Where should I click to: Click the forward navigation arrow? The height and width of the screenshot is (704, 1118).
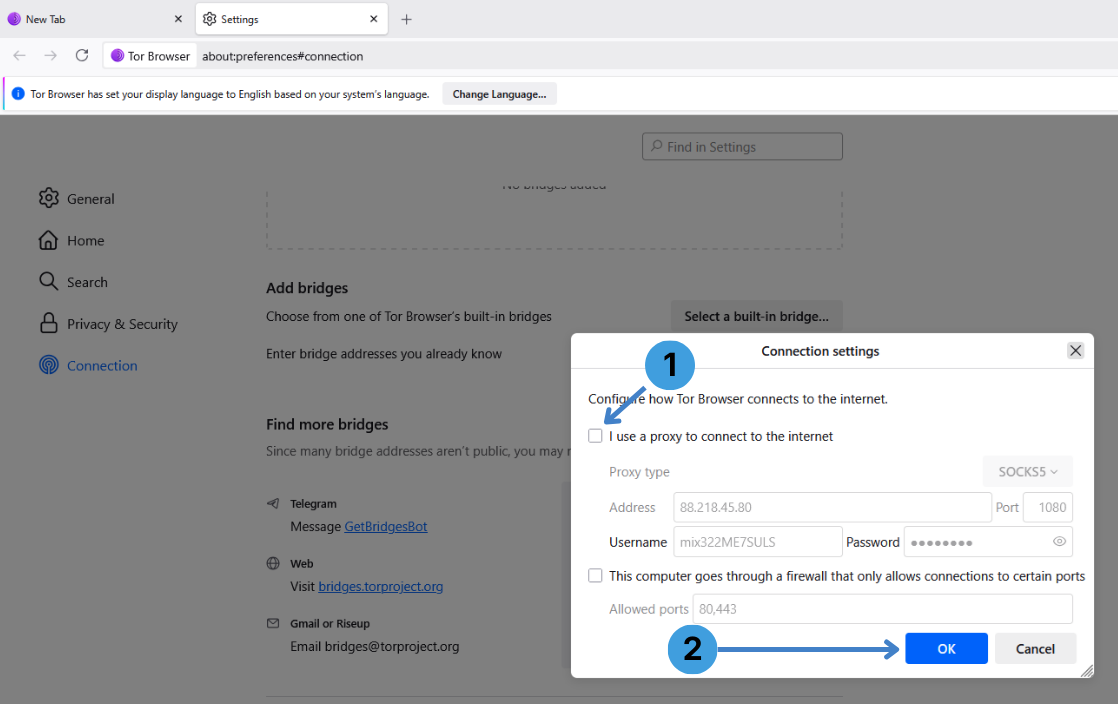pos(51,56)
